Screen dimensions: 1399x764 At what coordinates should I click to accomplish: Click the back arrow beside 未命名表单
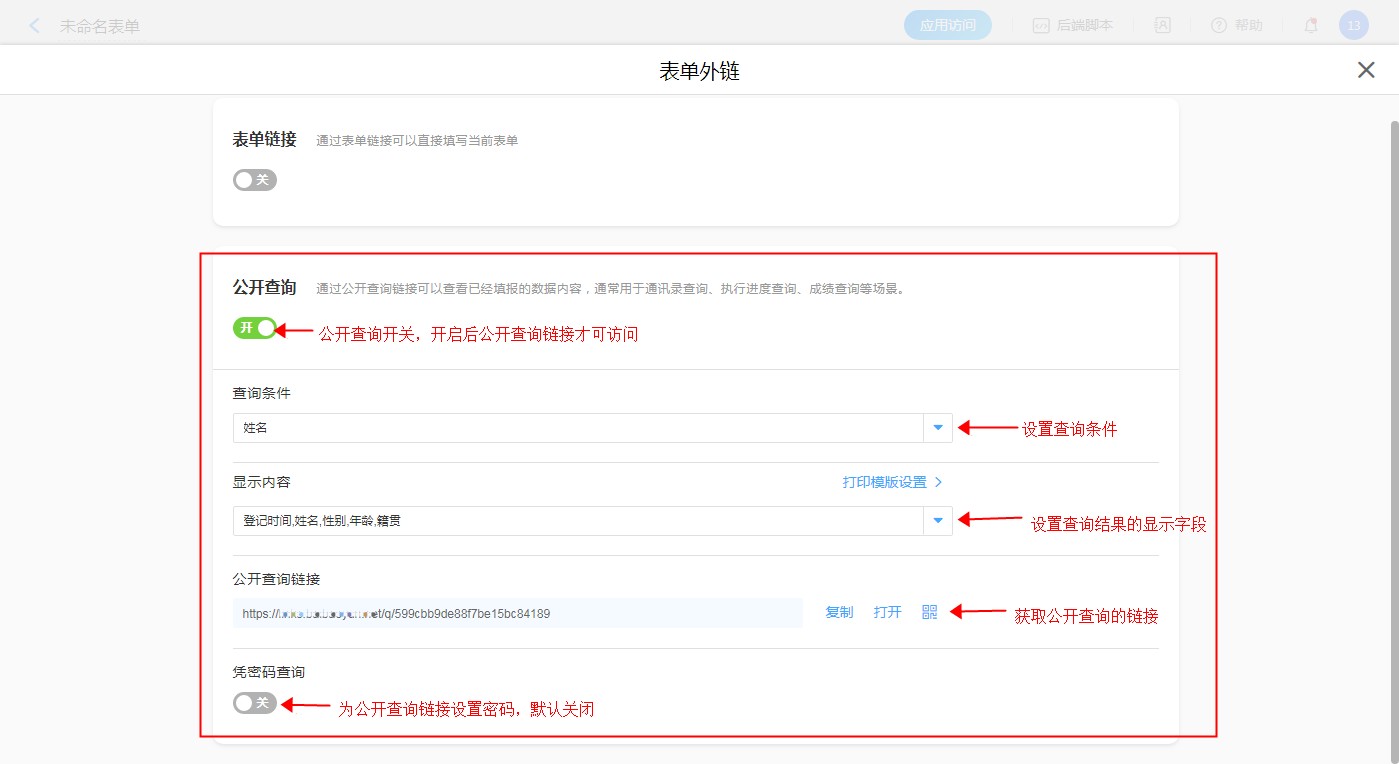[35, 26]
